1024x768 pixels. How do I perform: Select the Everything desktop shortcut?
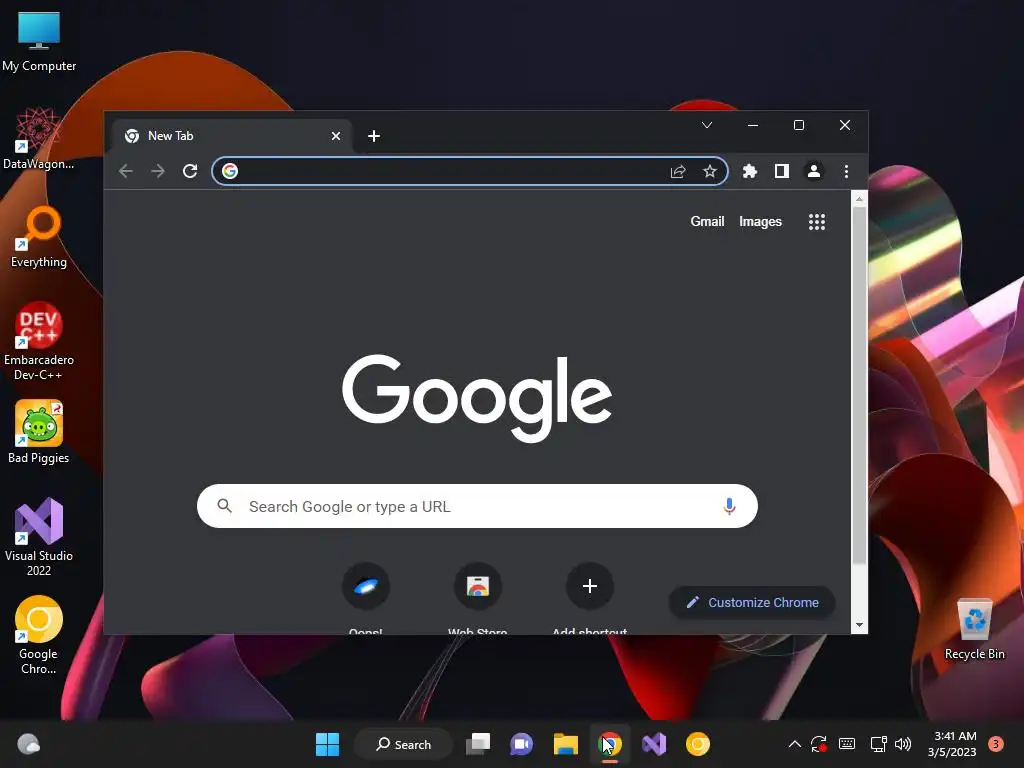pos(39,237)
